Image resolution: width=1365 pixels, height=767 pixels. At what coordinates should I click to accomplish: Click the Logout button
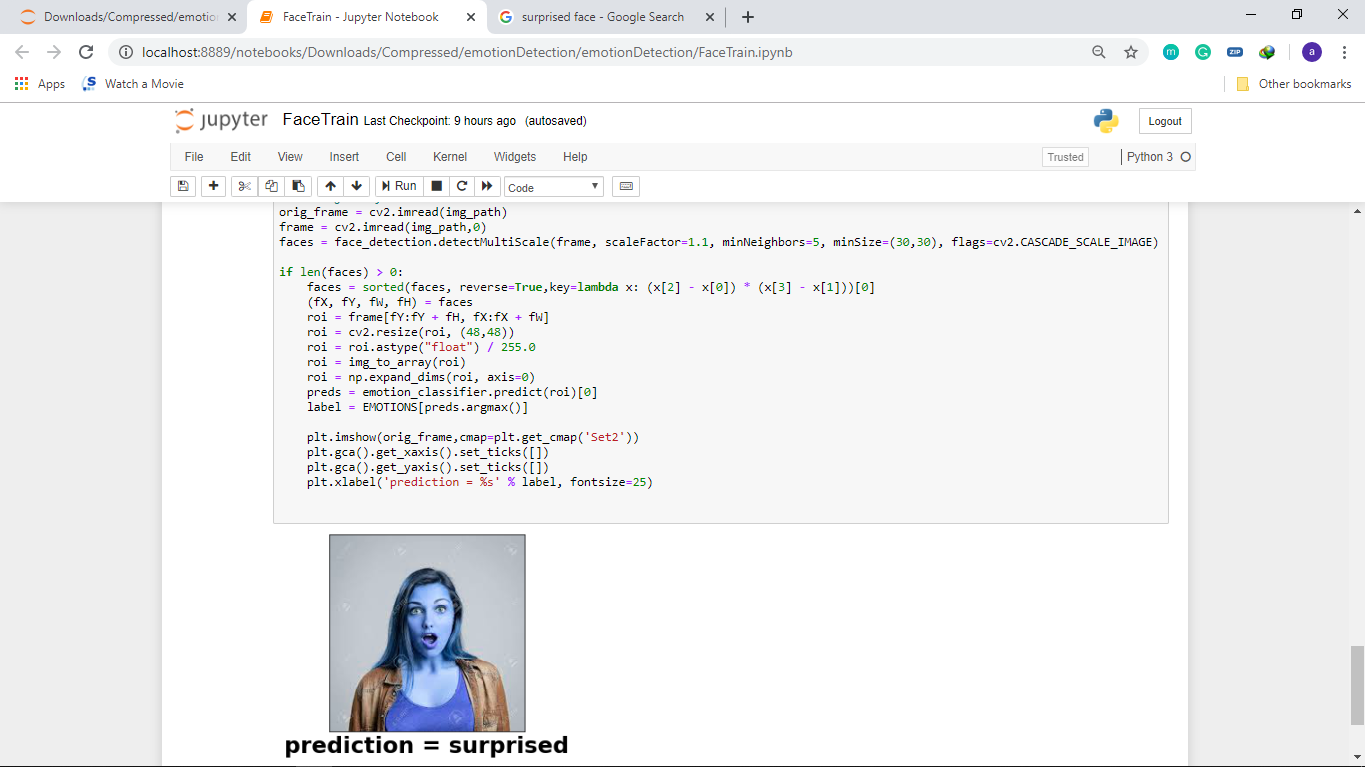[1165, 121]
